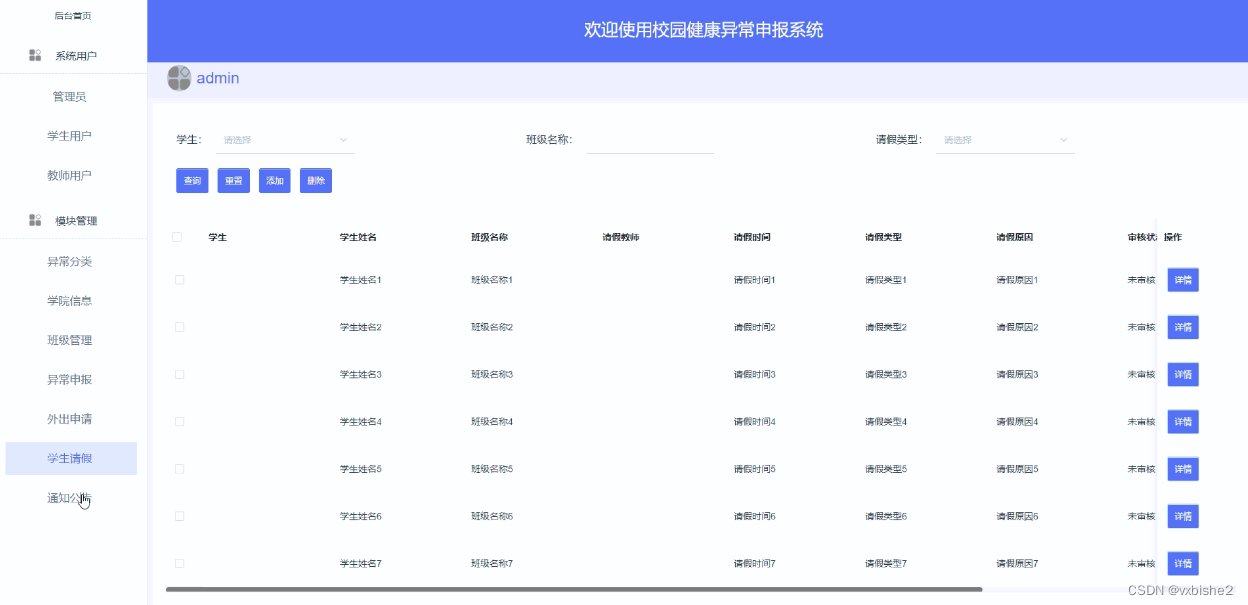
Task: Click the 班级名称2 cell
Action: pos(492,327)
